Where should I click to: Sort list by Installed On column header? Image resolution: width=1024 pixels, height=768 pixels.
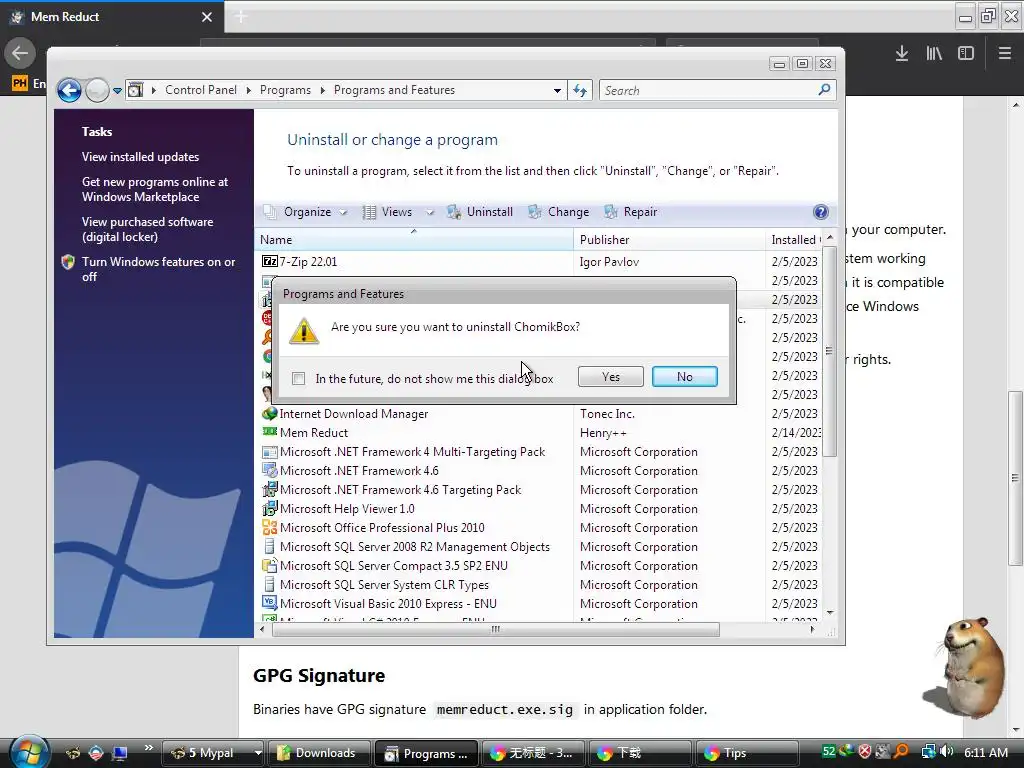coord(793,240)
